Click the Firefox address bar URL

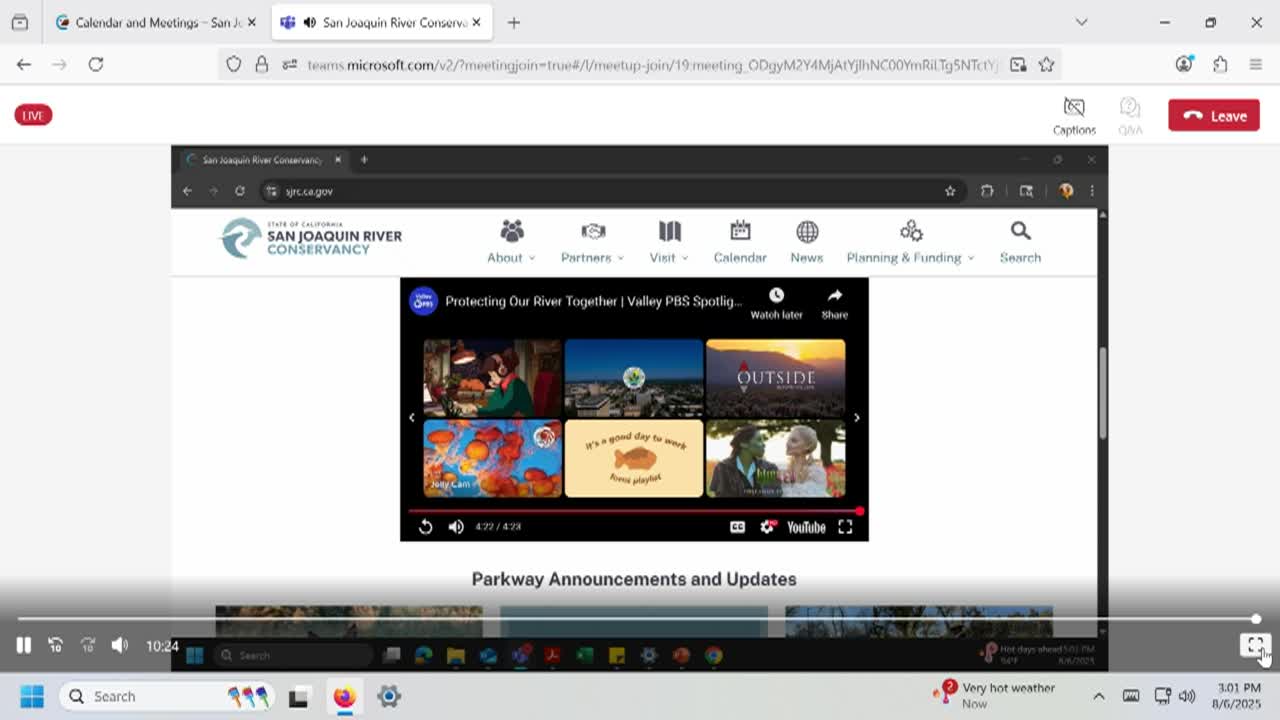tap(652, 65)
